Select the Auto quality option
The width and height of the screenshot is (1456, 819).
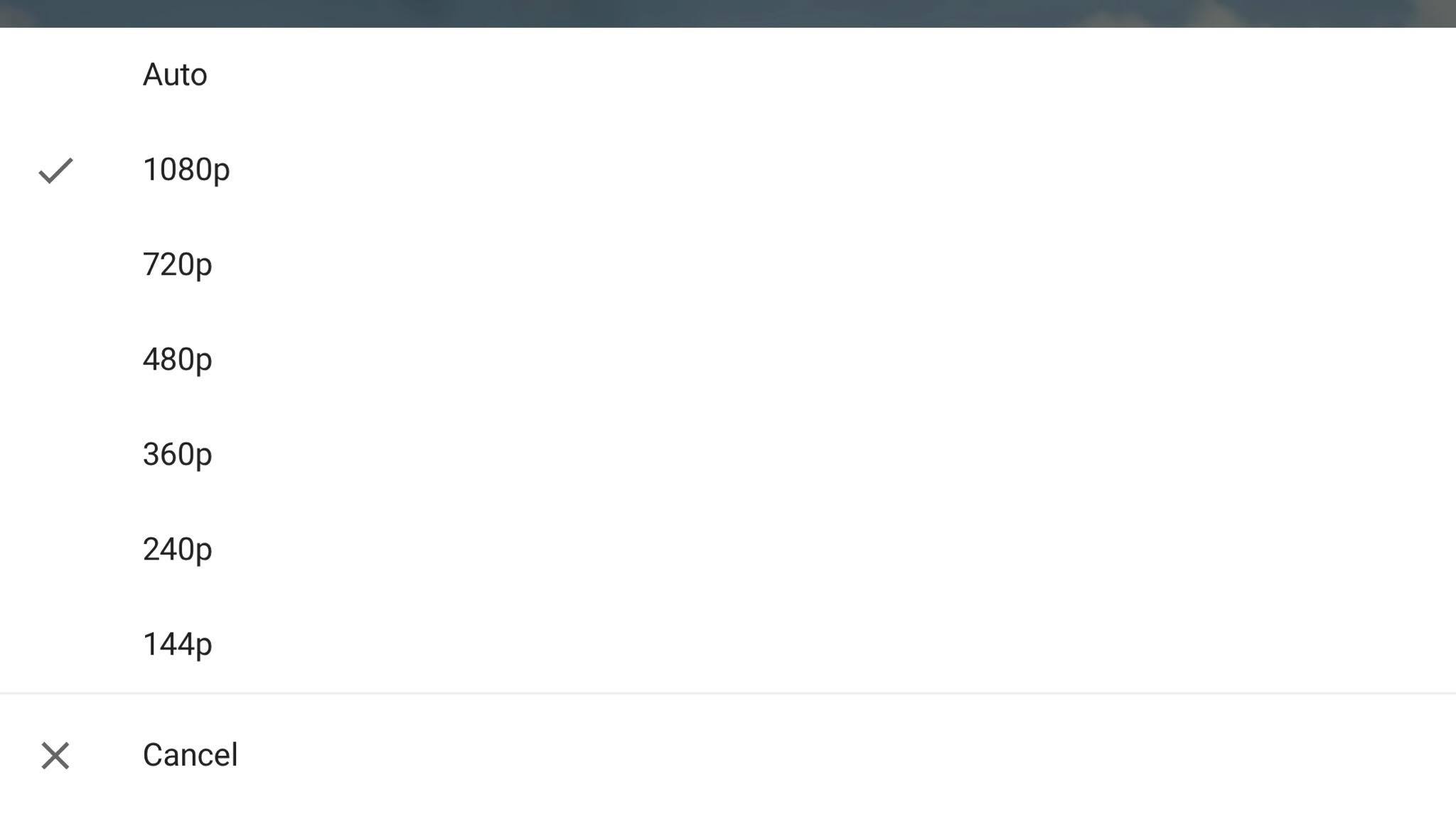point(728,75)
